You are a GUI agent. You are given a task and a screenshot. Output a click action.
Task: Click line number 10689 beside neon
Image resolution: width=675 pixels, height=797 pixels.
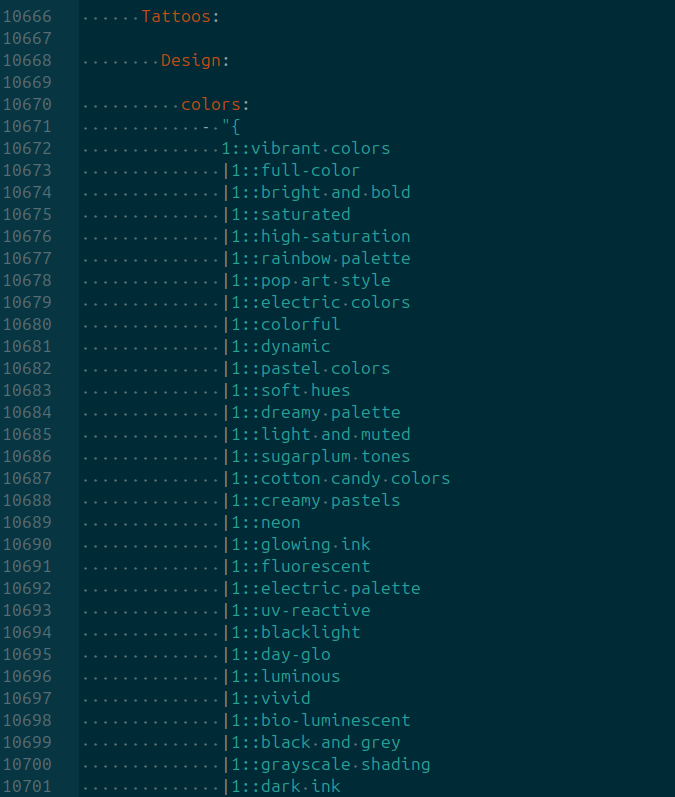tap(27, 523)
